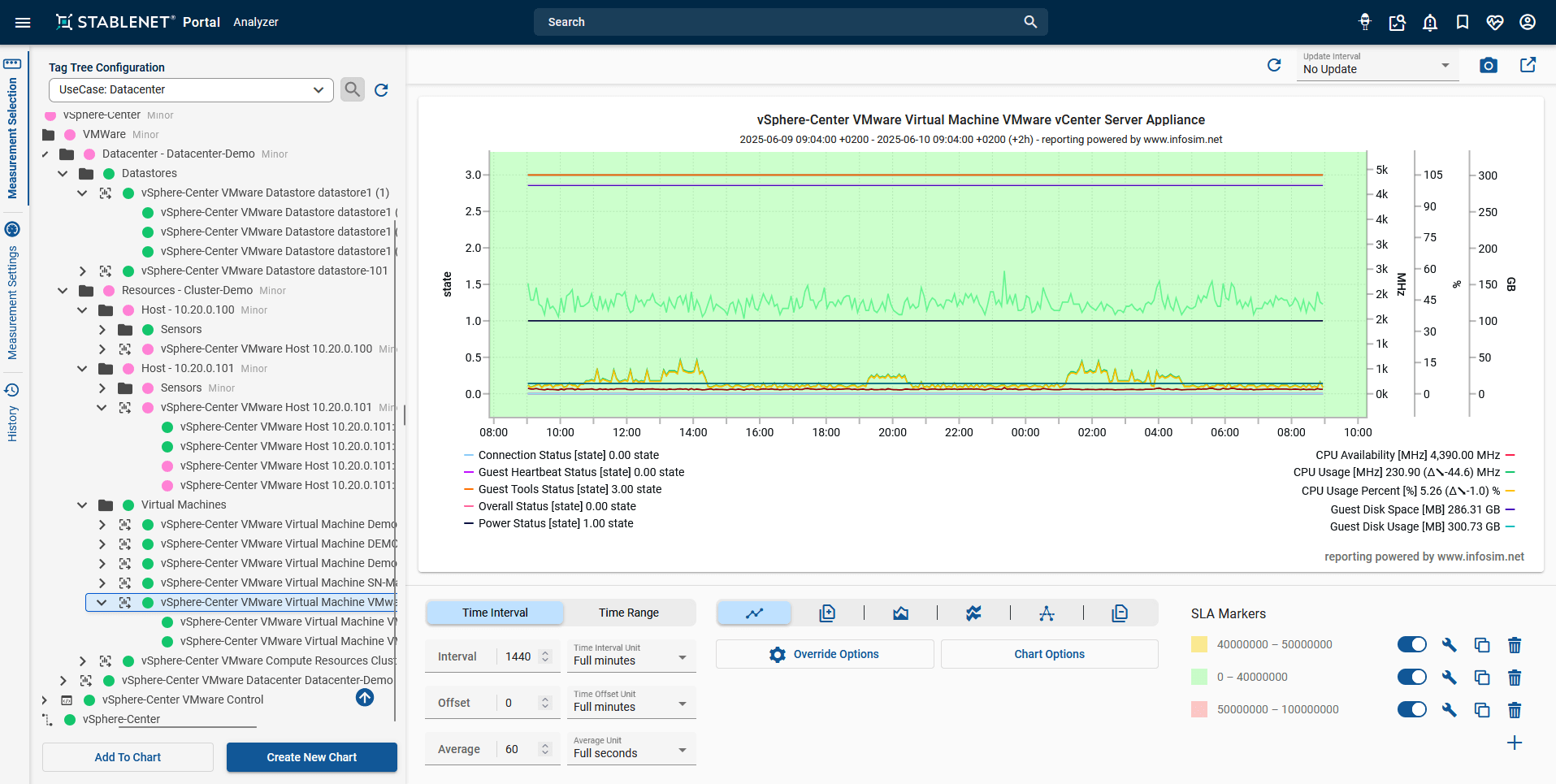Switch to the Time Range tab
This screenshot has height=784, width=1556.
[629, 613]
